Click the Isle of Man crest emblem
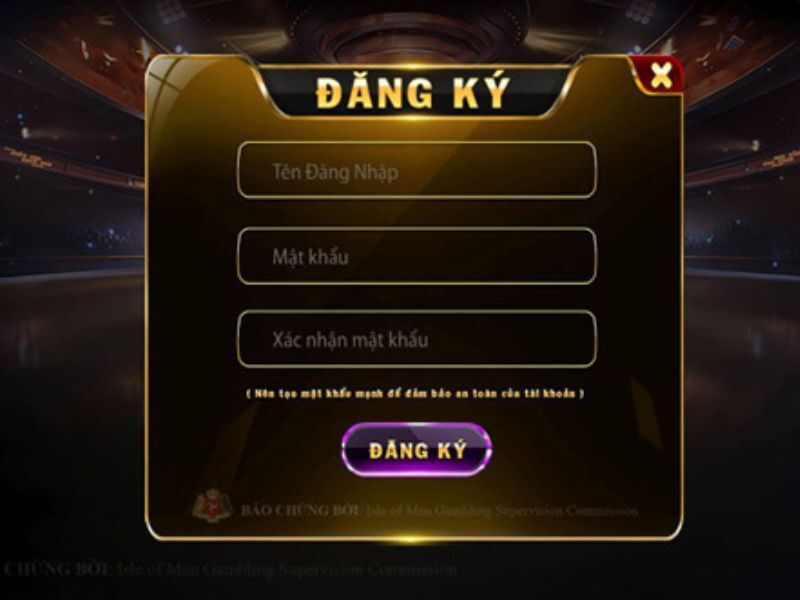Screen dimensions: 800x600 (212, 506)
